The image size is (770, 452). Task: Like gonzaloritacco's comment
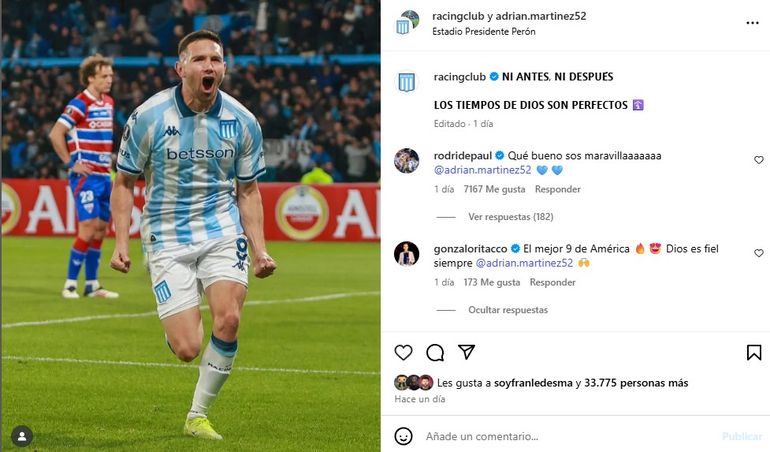click(759, 253)
